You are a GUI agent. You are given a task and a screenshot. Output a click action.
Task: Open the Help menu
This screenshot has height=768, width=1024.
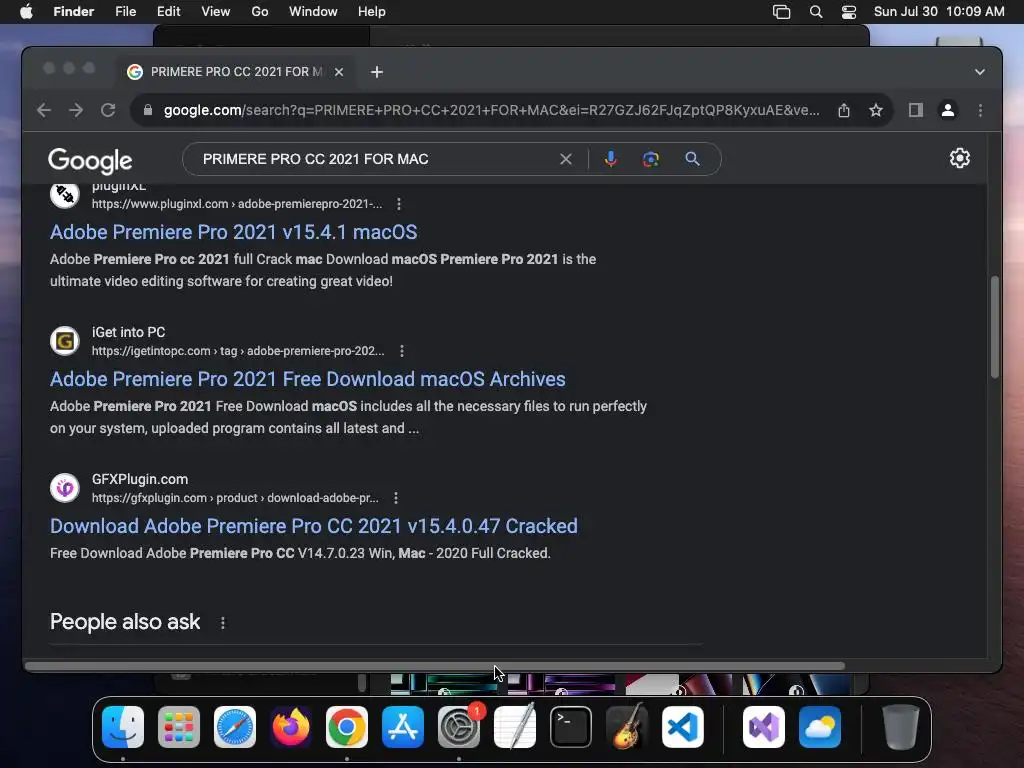click(372, 12)
